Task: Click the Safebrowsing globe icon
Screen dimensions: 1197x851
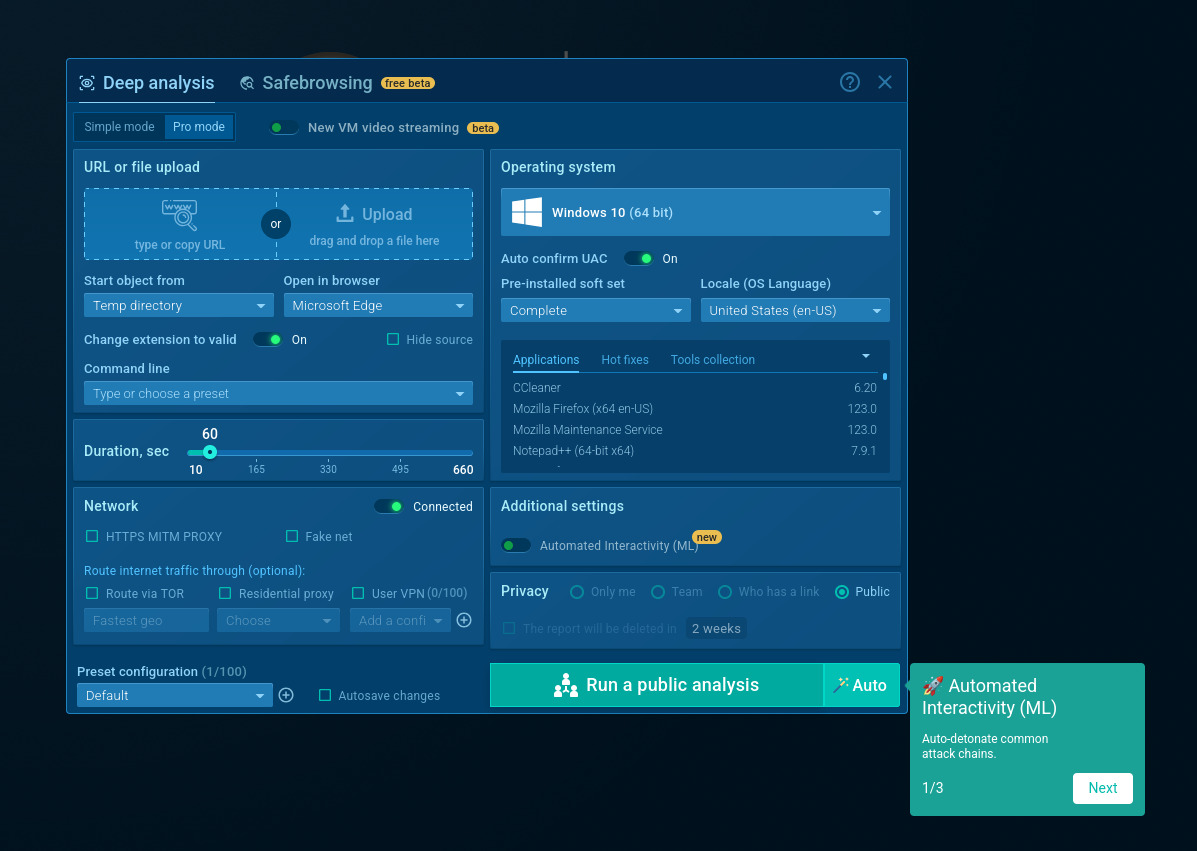Action: [247, 83]
